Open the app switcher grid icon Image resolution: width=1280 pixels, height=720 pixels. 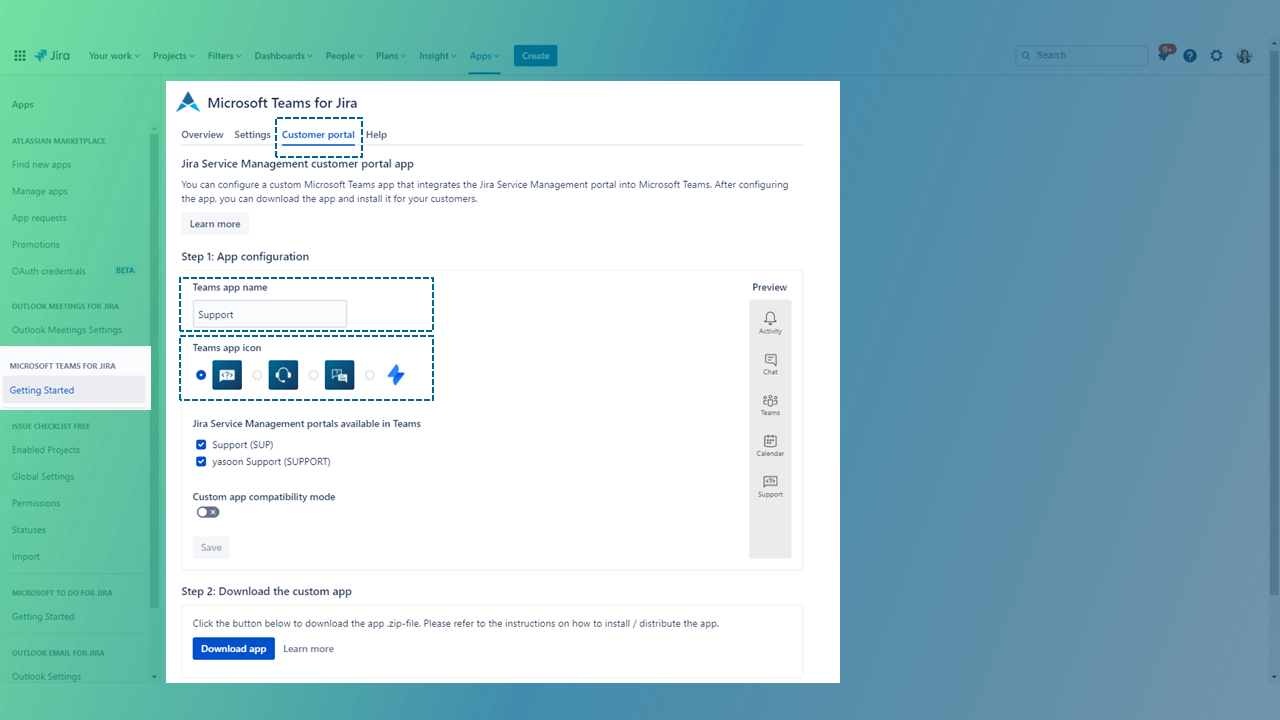(19, 56)
